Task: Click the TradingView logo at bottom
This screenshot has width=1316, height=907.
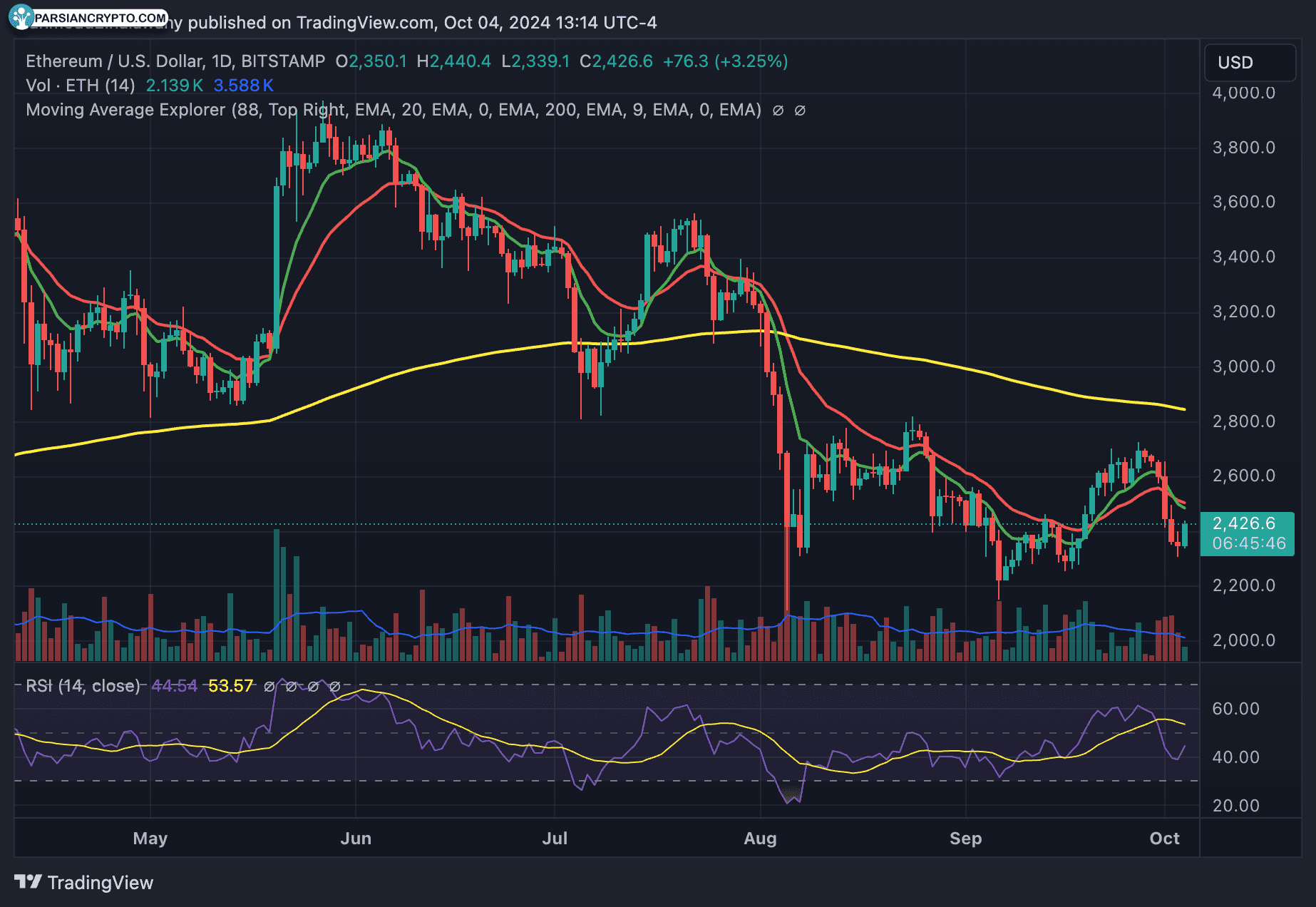Action: click(84, 883)
